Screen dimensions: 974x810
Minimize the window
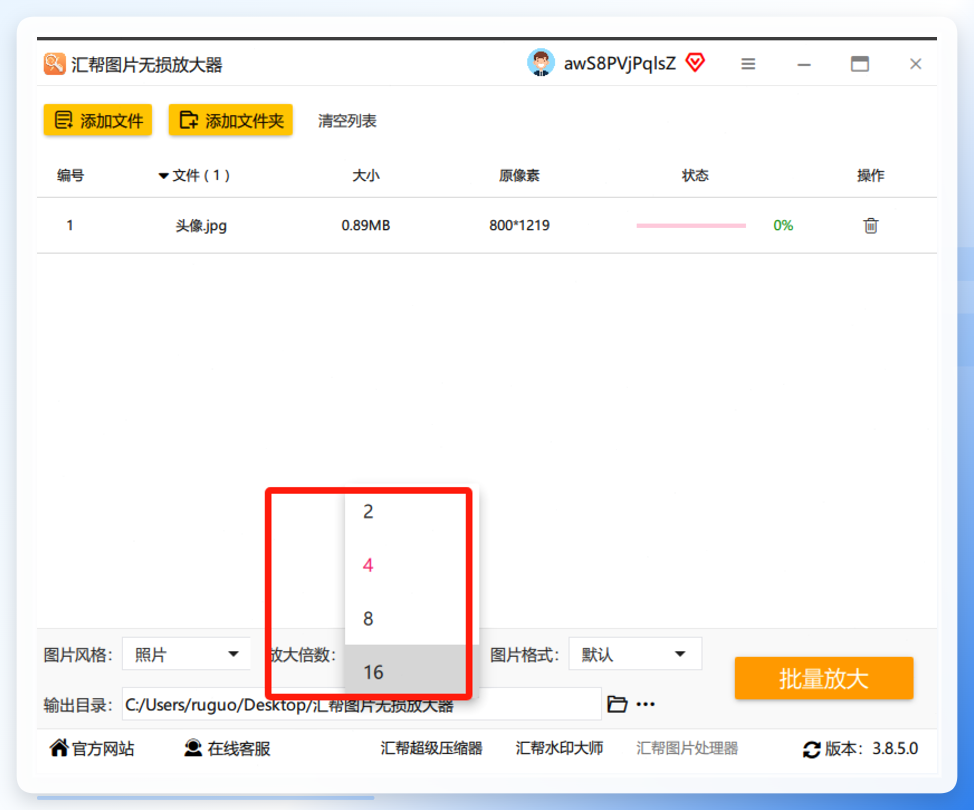[x=804, y=65]
